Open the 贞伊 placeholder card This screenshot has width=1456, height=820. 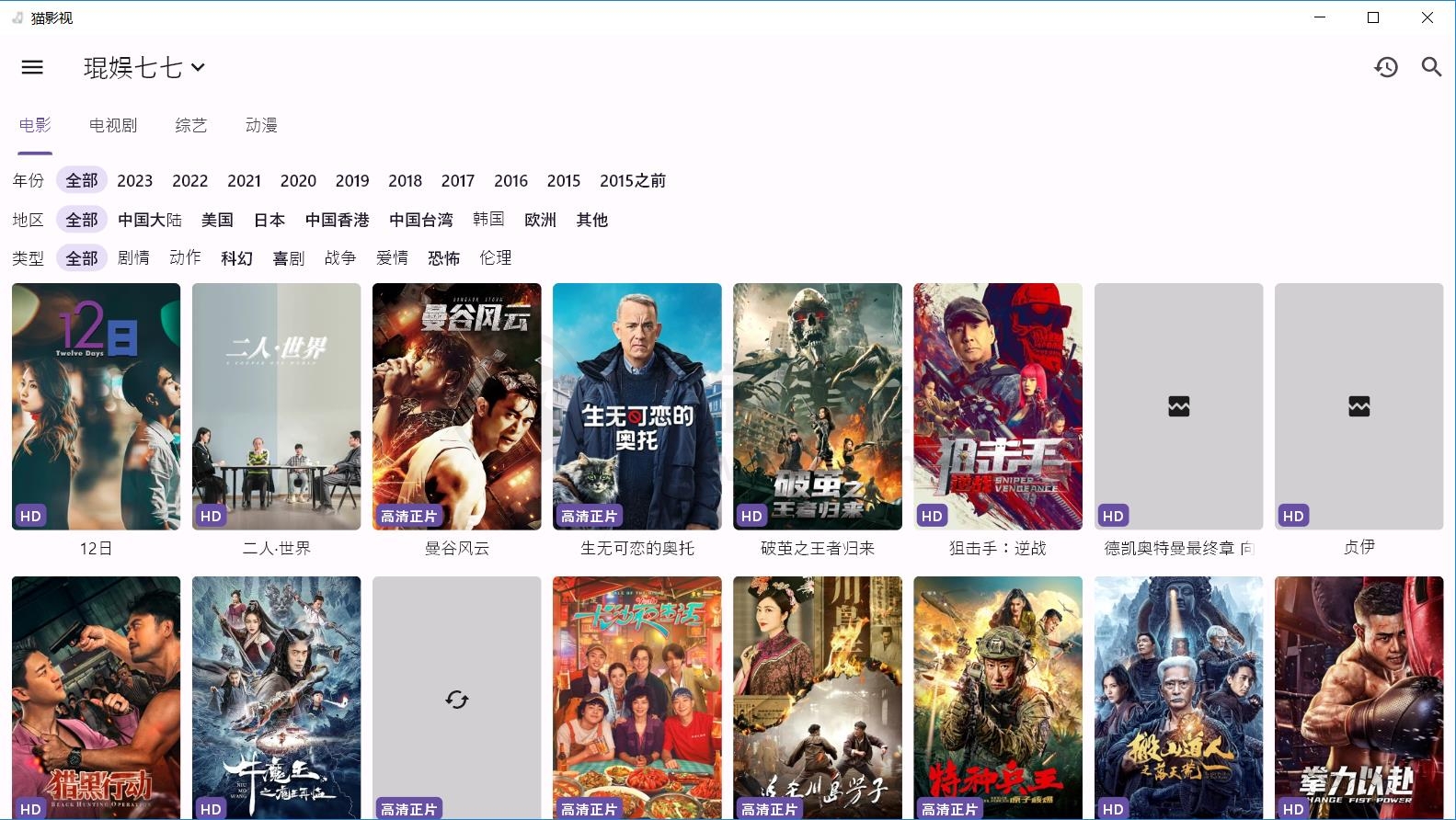[x=1359, y=406]
